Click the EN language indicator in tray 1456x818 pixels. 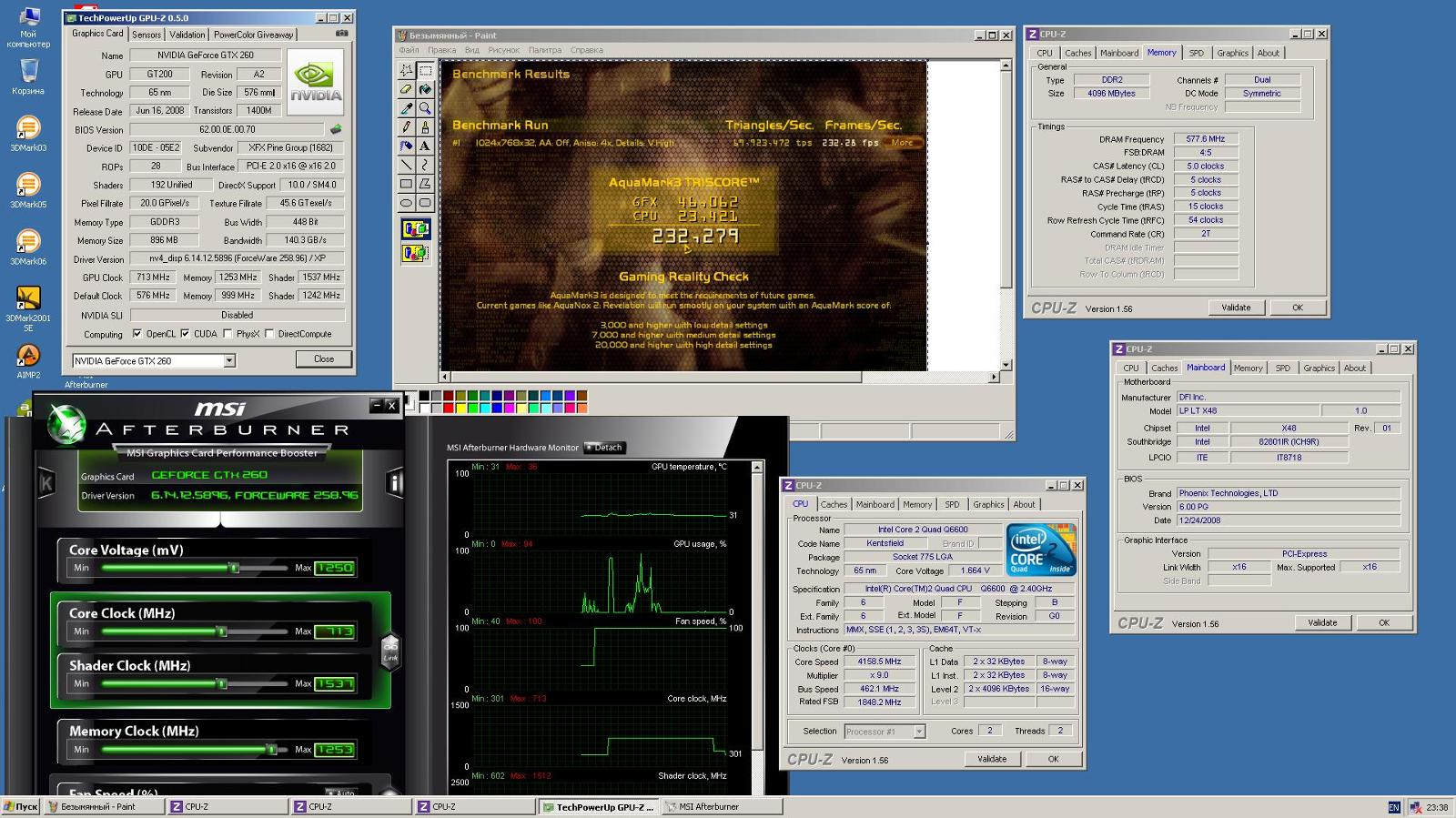pos(1393,807)
